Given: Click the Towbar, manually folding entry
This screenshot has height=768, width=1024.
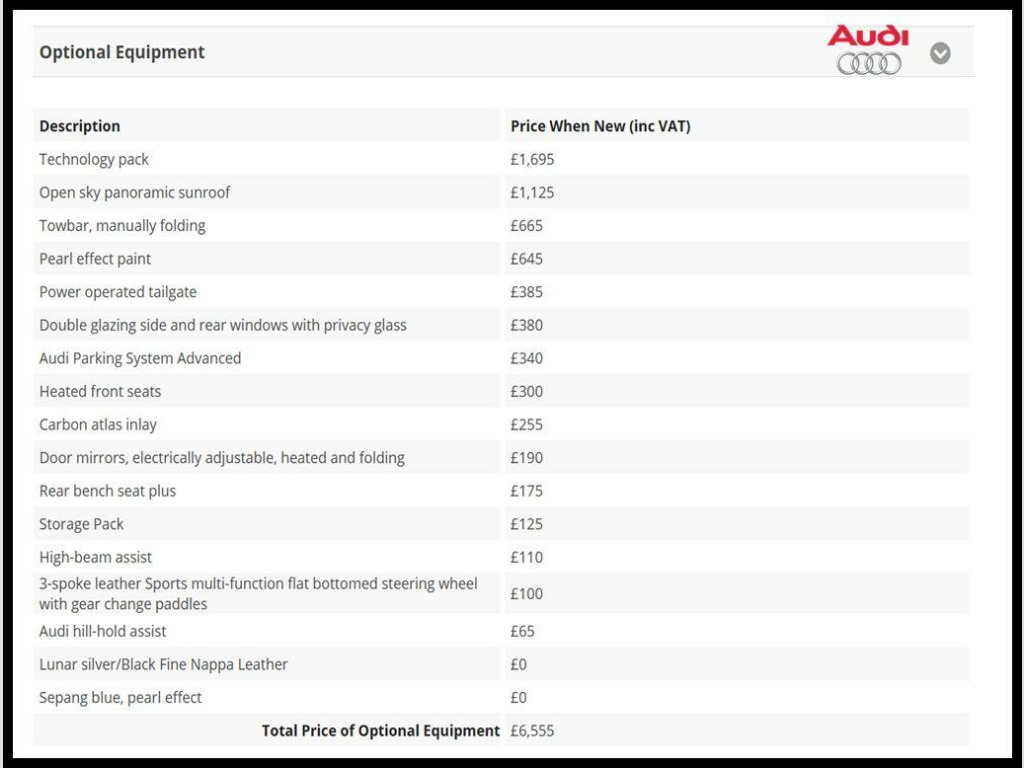Looking at the screenshot, I should click(122, 225).
